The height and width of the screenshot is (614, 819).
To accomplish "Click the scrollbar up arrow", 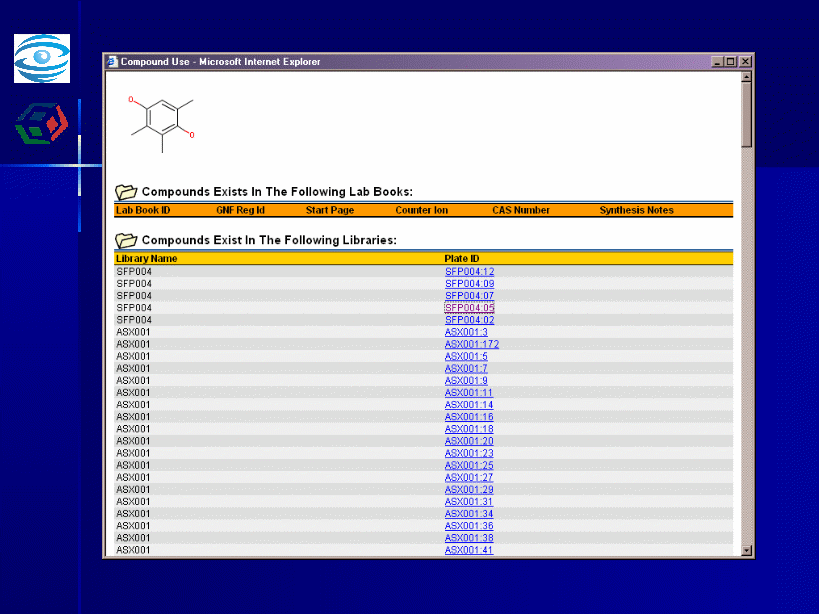I will coord(746,77).
